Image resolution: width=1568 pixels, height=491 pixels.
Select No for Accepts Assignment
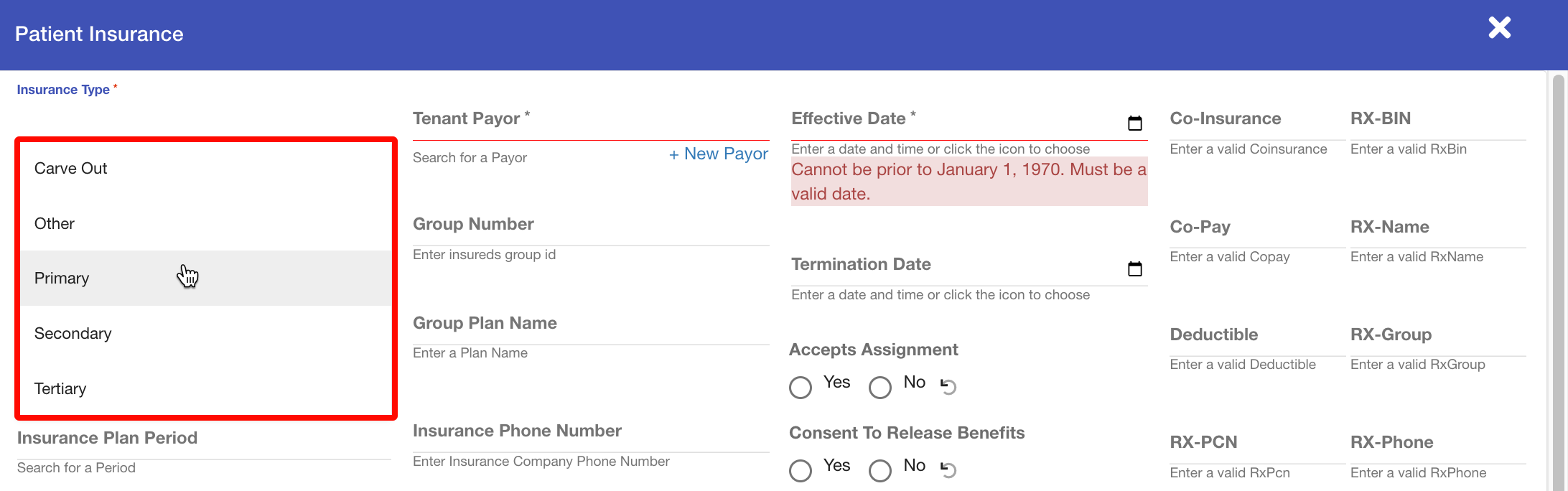point(880,387)
